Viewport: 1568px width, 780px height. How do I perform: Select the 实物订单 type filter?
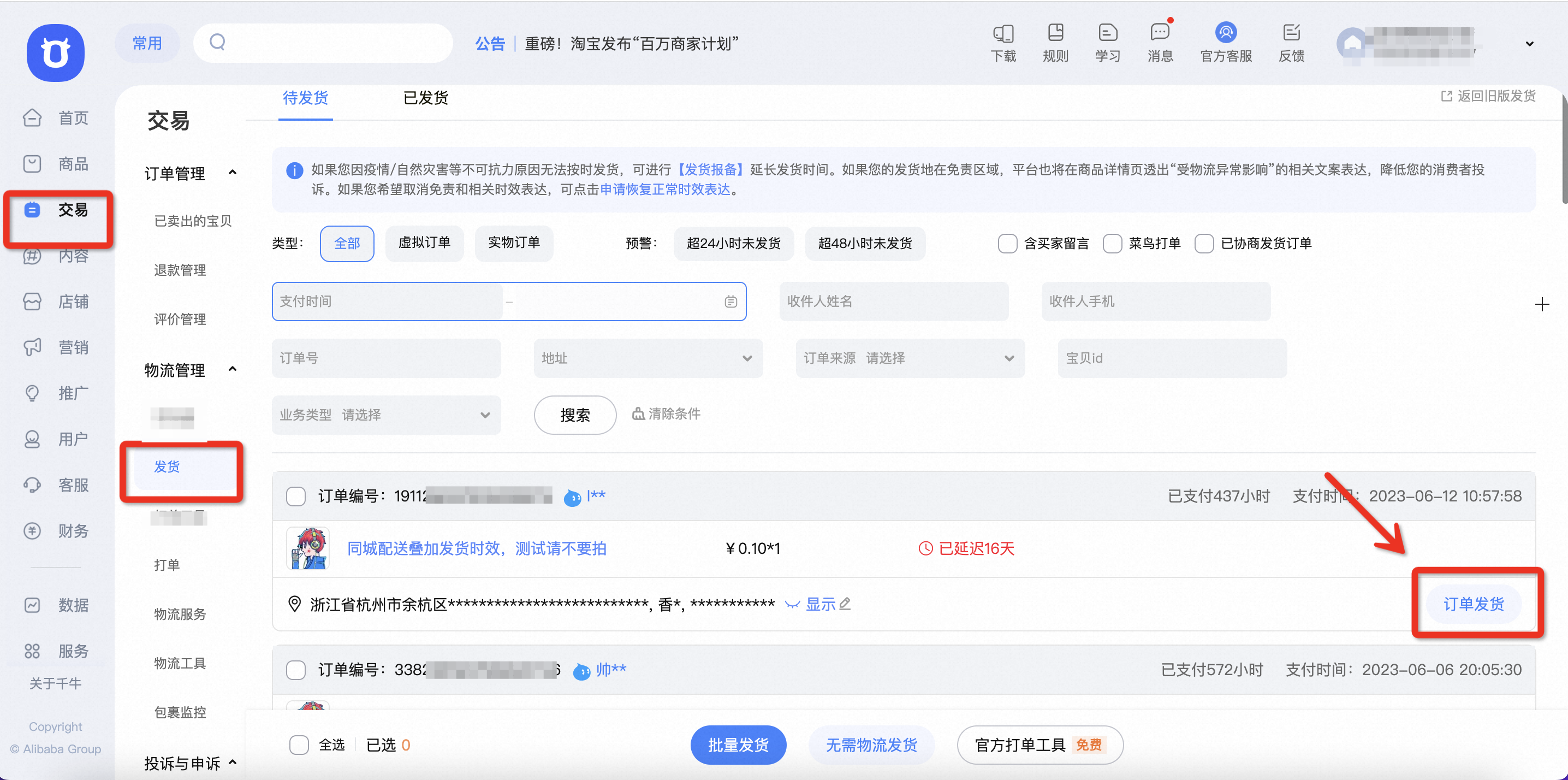click(514, 243)
